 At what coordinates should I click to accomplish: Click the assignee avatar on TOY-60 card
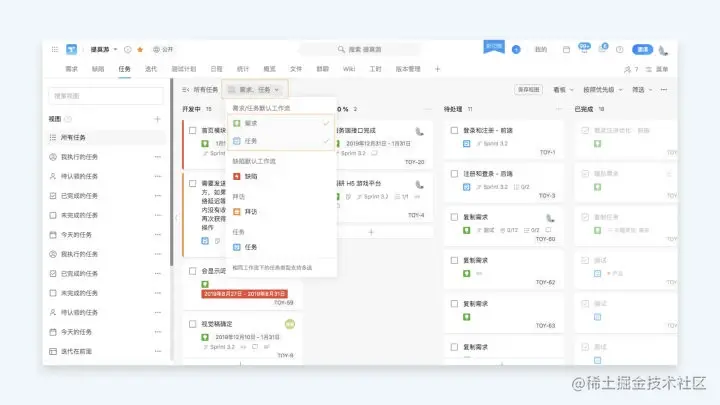click(550, 218)
